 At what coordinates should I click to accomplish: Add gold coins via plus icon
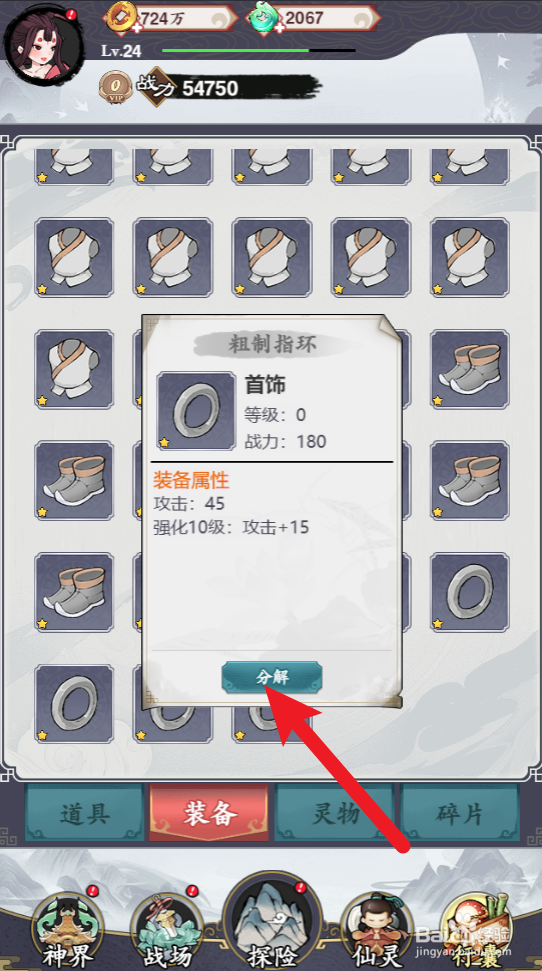tap(137, 28)
